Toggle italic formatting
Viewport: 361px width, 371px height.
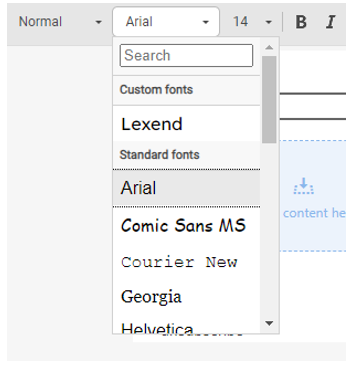330,22
